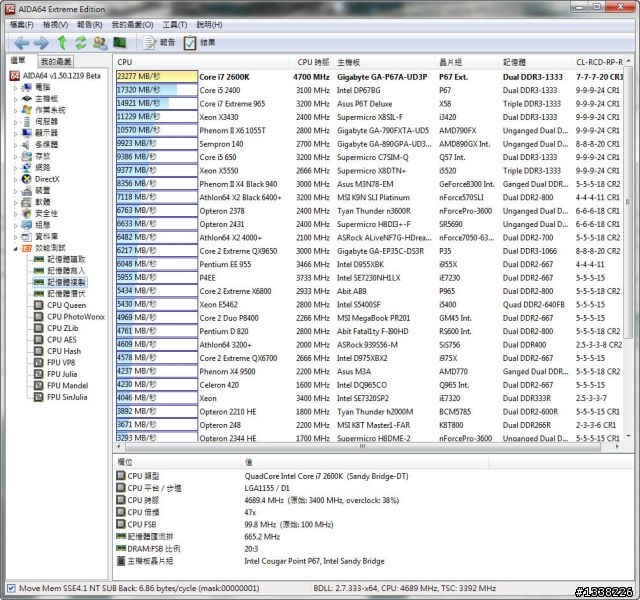Open FPU Mandel benchmark
The image size is (640, 600).
click(67, 385)
